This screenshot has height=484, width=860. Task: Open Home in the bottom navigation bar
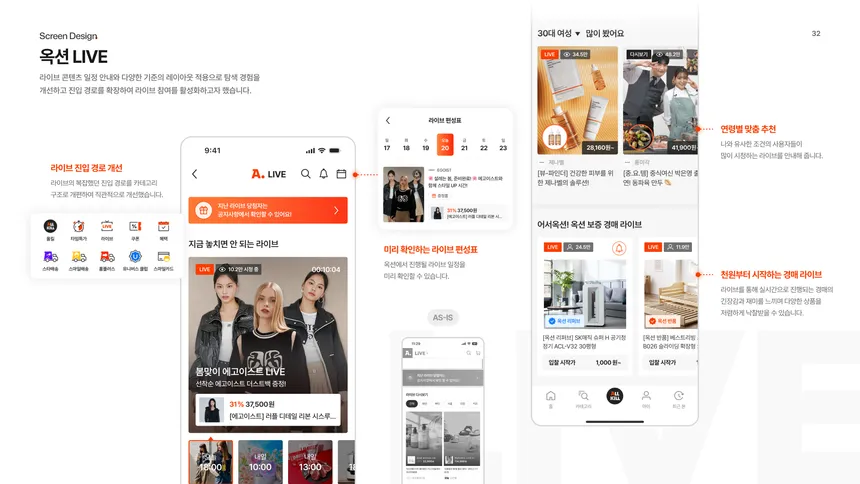pos(551,399)
